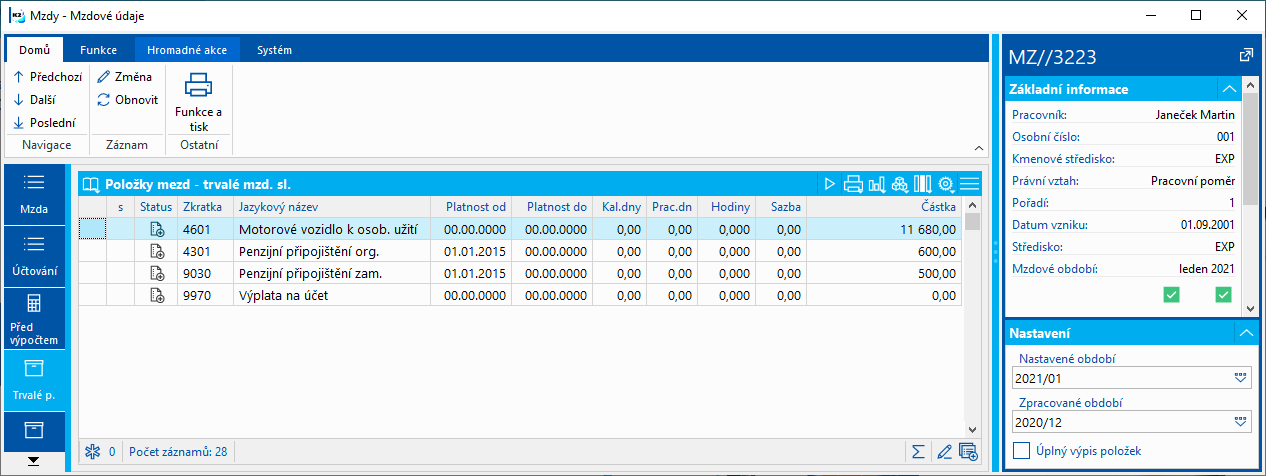Open the columns setup icon in grid header

(x=923, y=184)
